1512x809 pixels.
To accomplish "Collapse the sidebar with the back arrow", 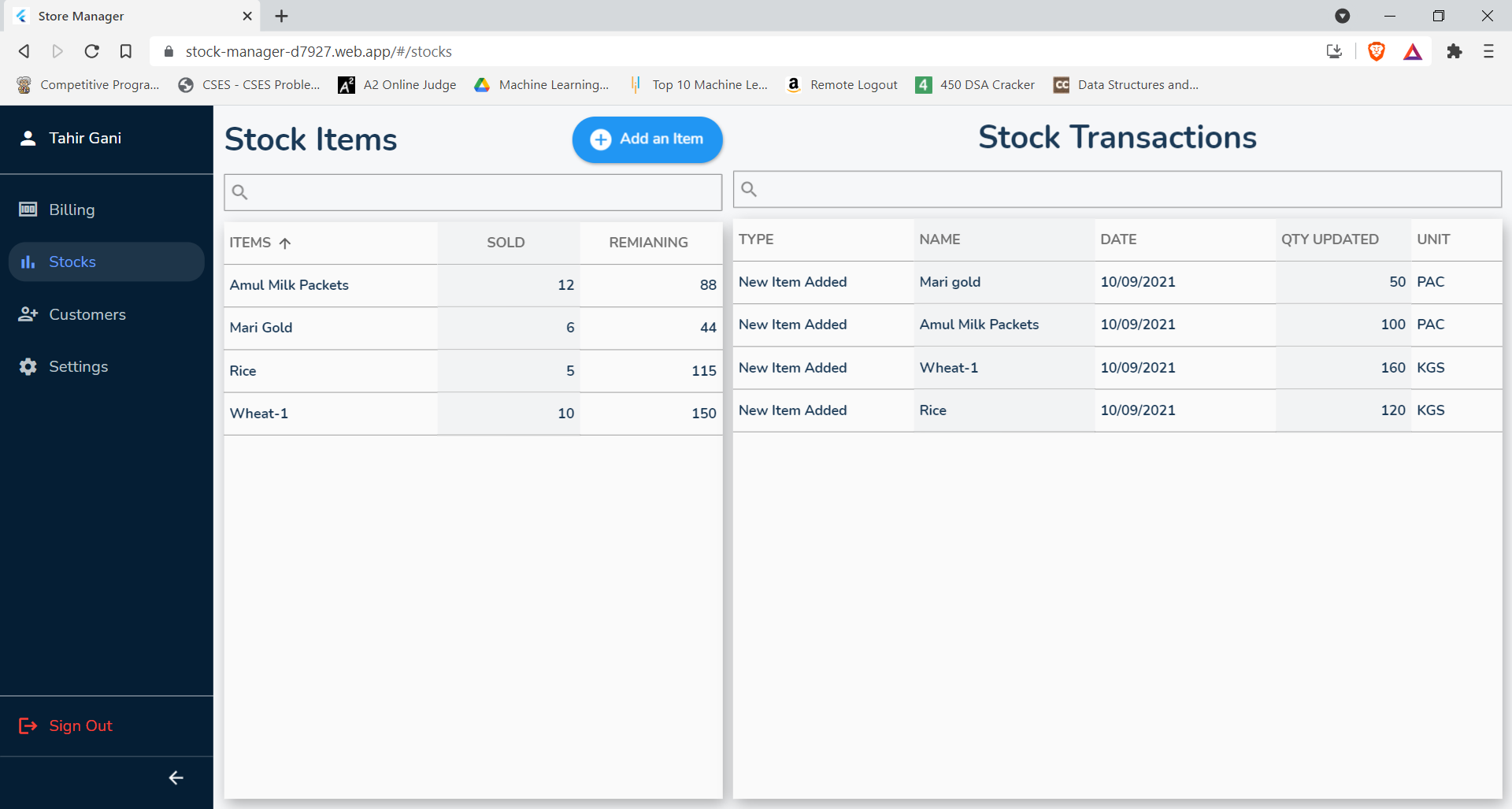I will click(176, 778).
